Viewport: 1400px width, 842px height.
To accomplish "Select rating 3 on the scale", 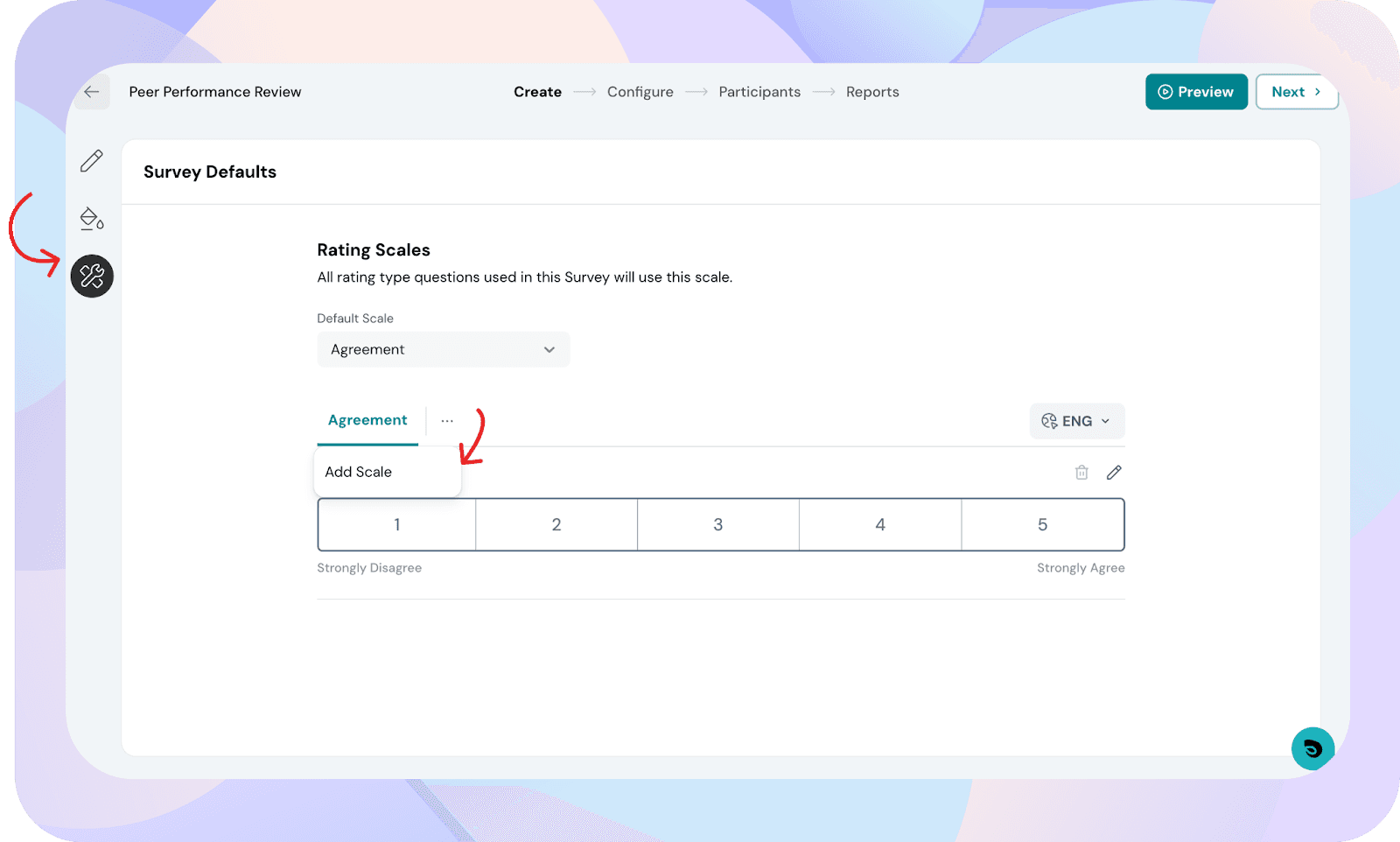I will [x=718, y=524].
